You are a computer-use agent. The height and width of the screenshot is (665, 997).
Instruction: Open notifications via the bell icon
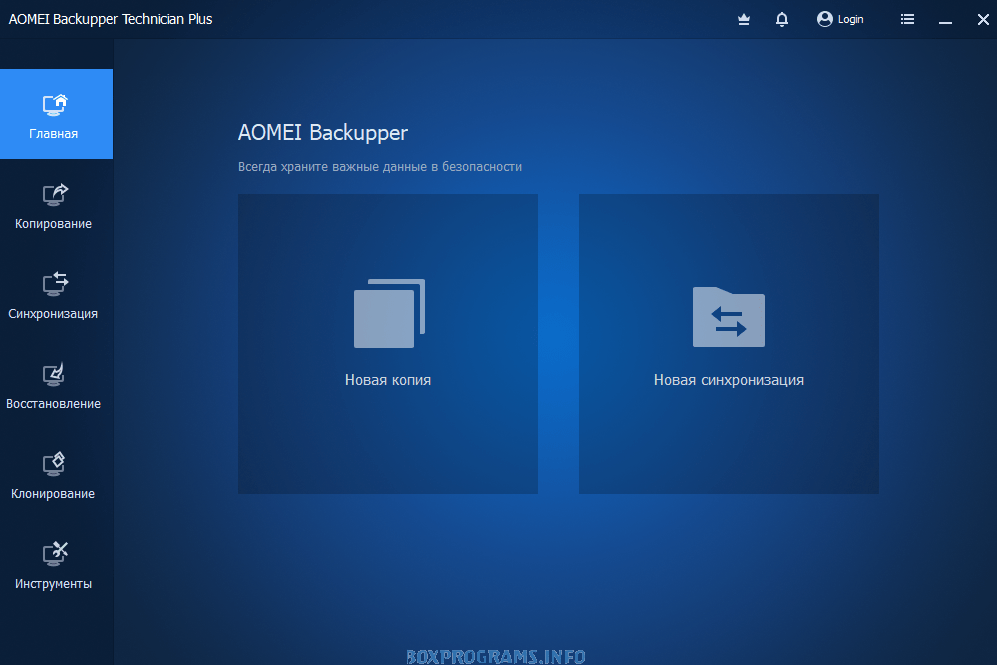click(x=782, y=20)
